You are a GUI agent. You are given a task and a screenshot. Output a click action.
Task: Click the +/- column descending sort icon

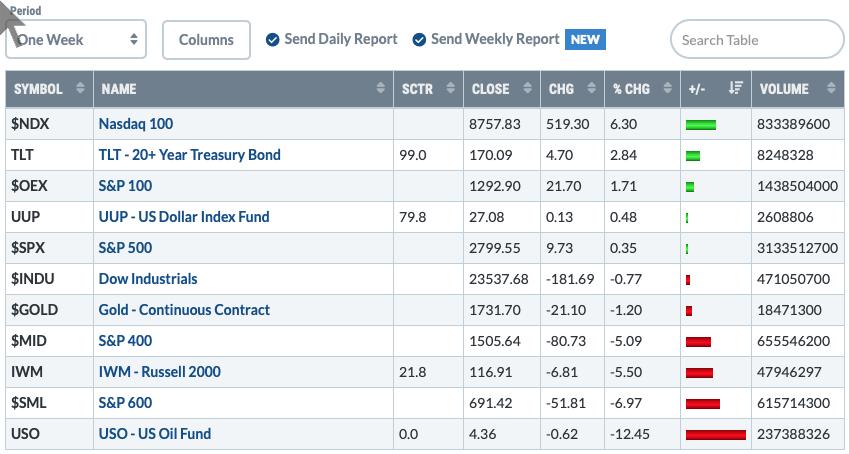point(735,88)
